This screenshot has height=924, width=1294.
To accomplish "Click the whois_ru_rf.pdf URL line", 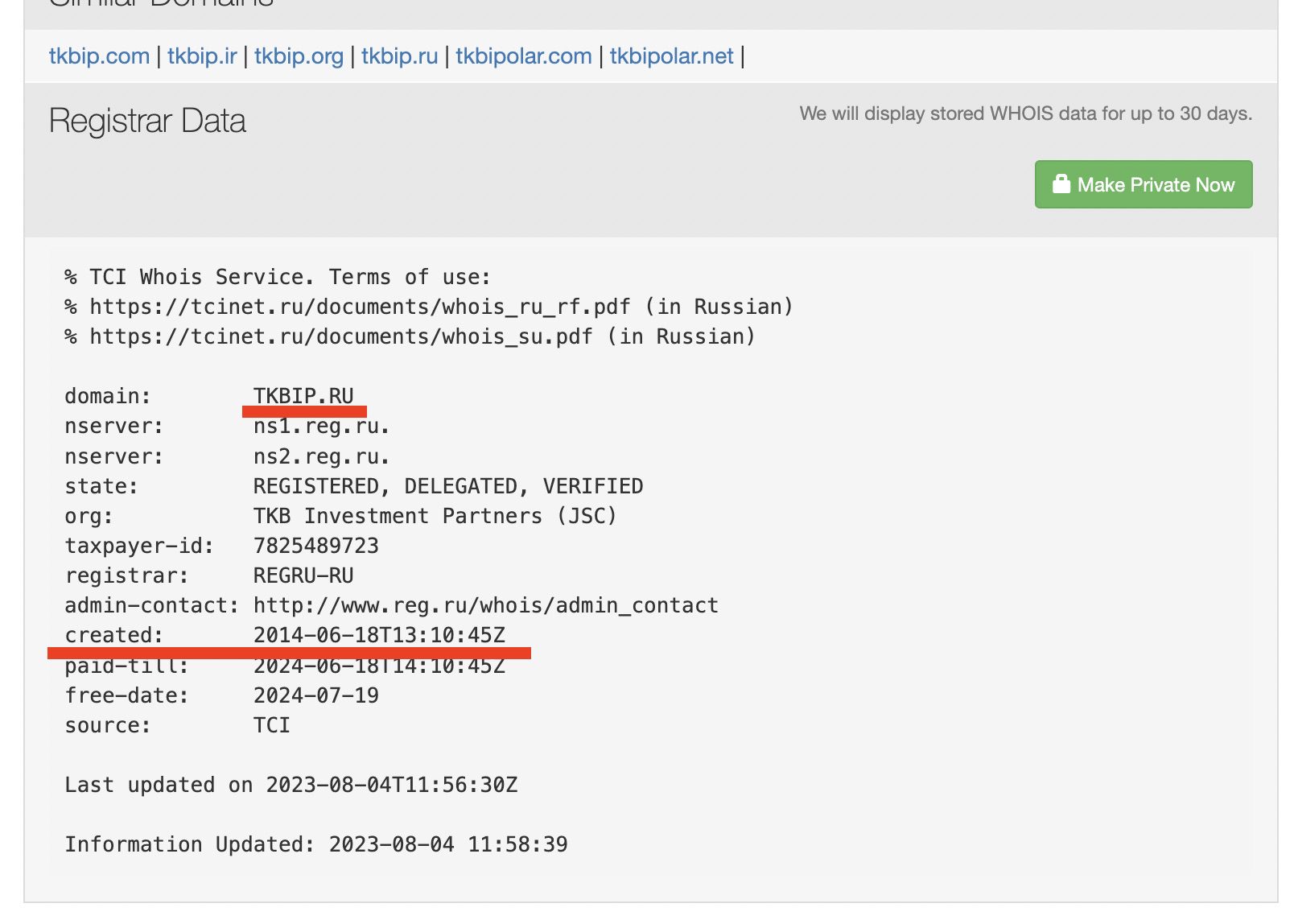I will tap(429, 307).
